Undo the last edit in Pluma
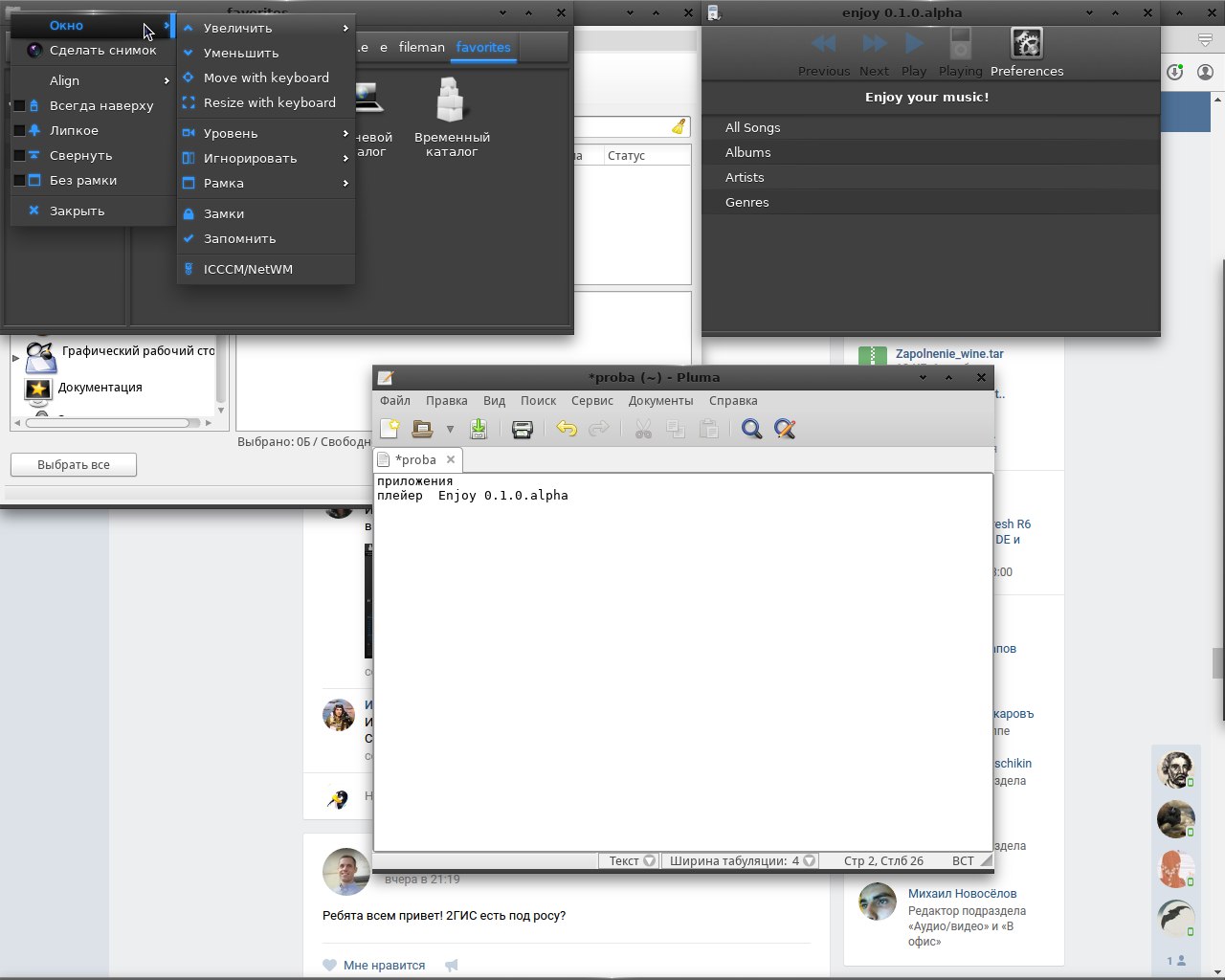This screenshot has width=1225, height=980. (x=567, y=429)
